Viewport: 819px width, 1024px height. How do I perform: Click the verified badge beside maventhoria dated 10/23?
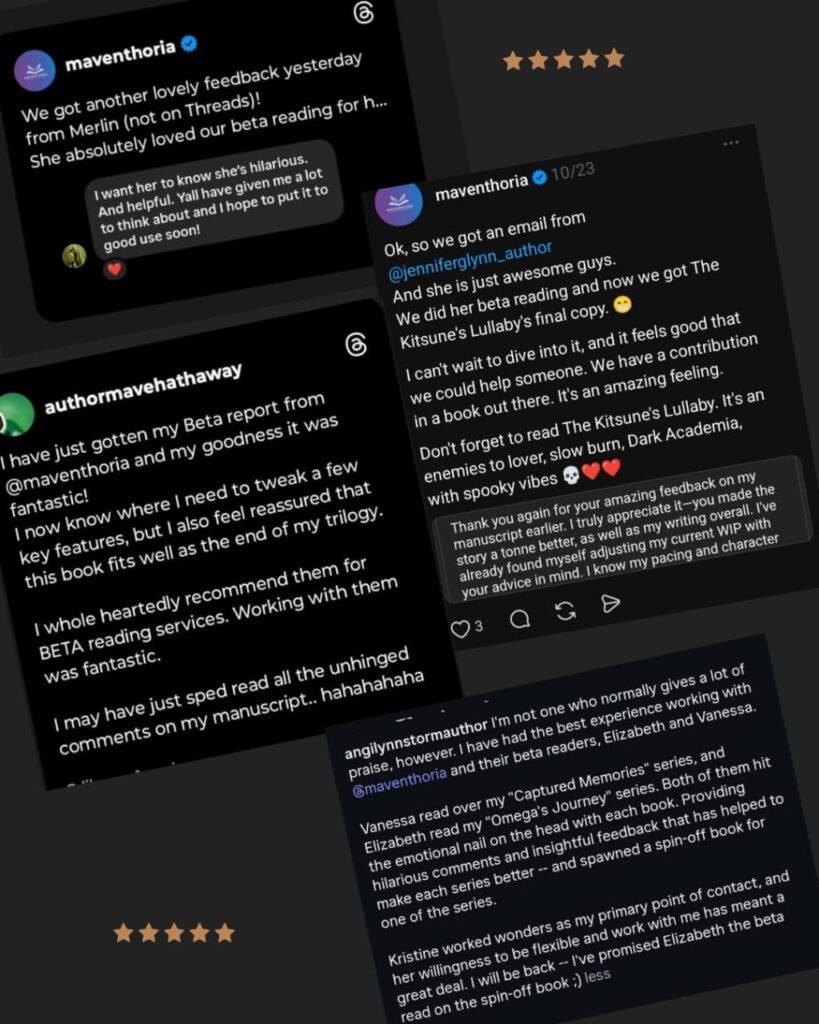coord(539,178)
